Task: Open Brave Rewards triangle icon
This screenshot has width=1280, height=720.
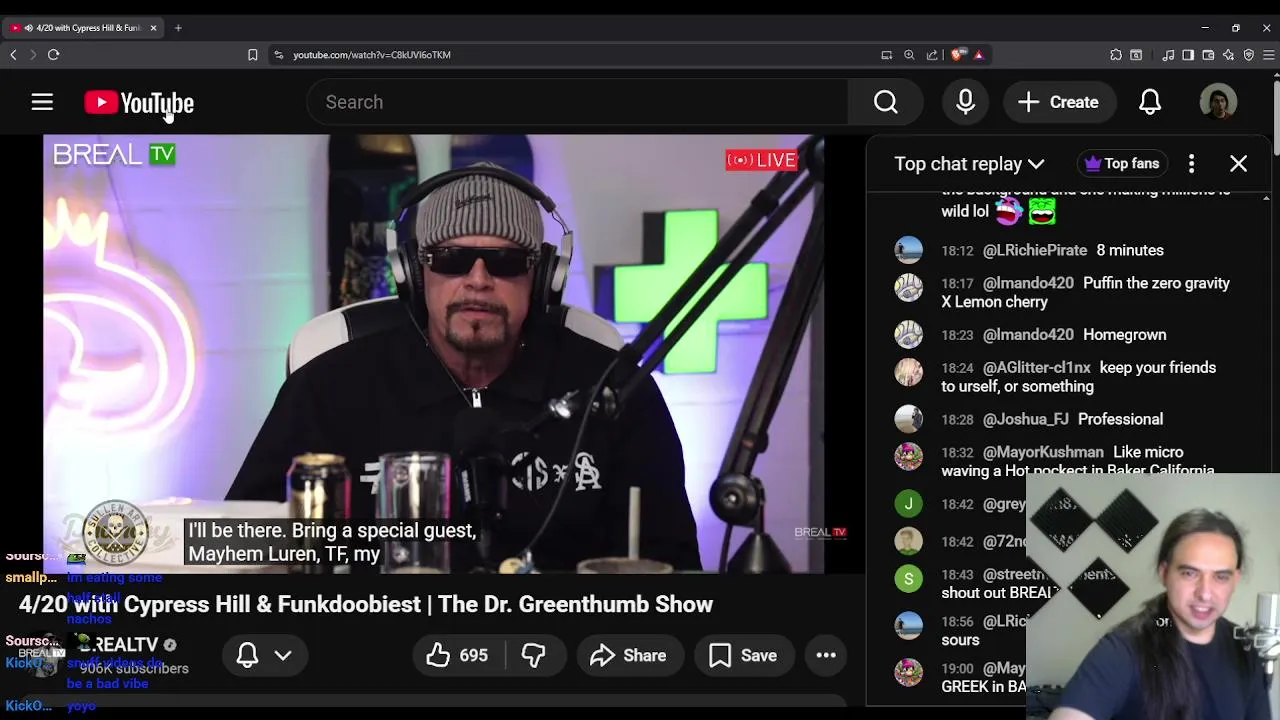Action: click(x=979, y=55)
